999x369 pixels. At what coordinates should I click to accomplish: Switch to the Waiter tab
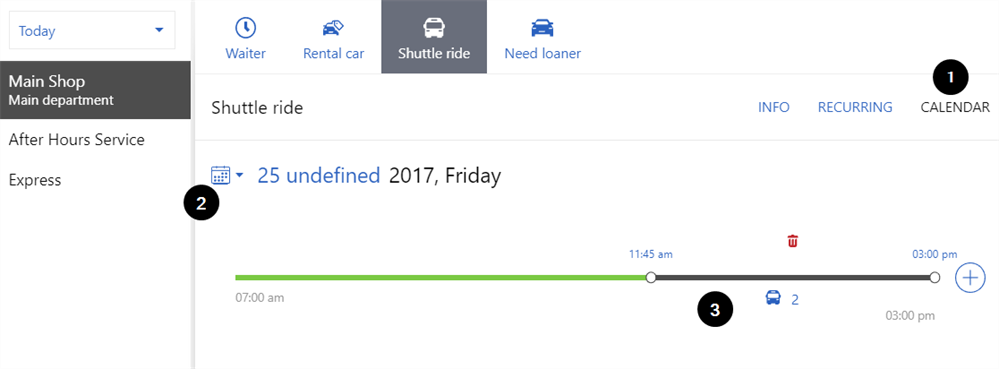(x=245, y=37)
